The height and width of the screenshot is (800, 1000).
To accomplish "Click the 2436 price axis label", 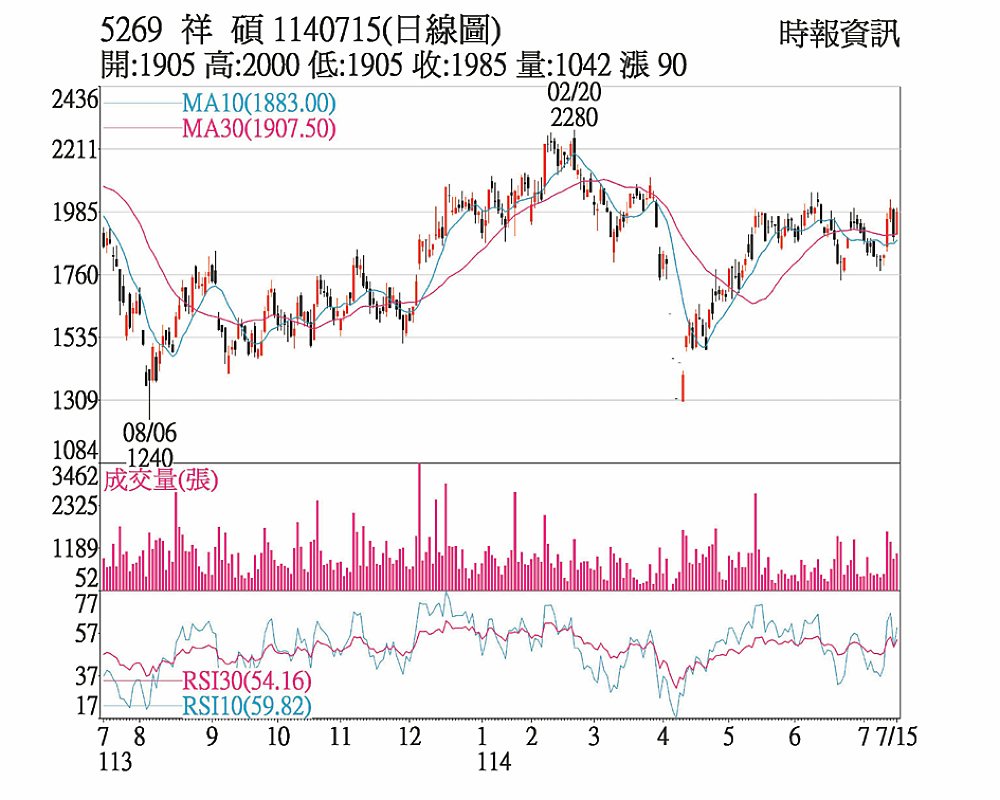I will pyautogui.click(x=75, y=100).
